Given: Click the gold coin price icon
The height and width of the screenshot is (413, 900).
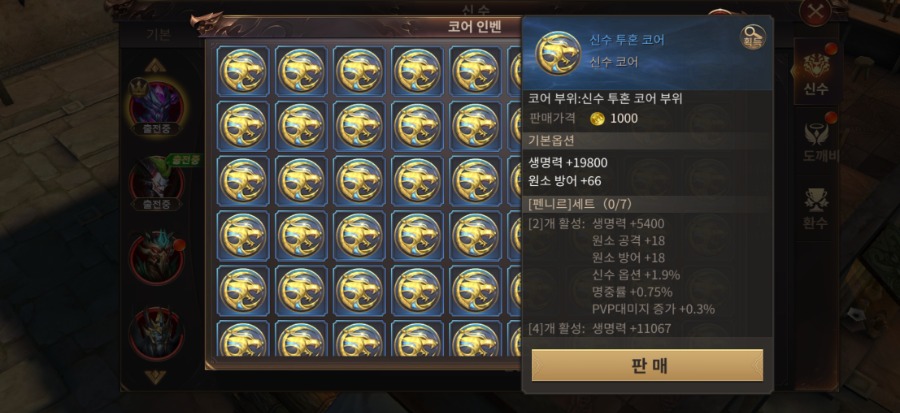Looking at the screenshot, I should [598, 118].
